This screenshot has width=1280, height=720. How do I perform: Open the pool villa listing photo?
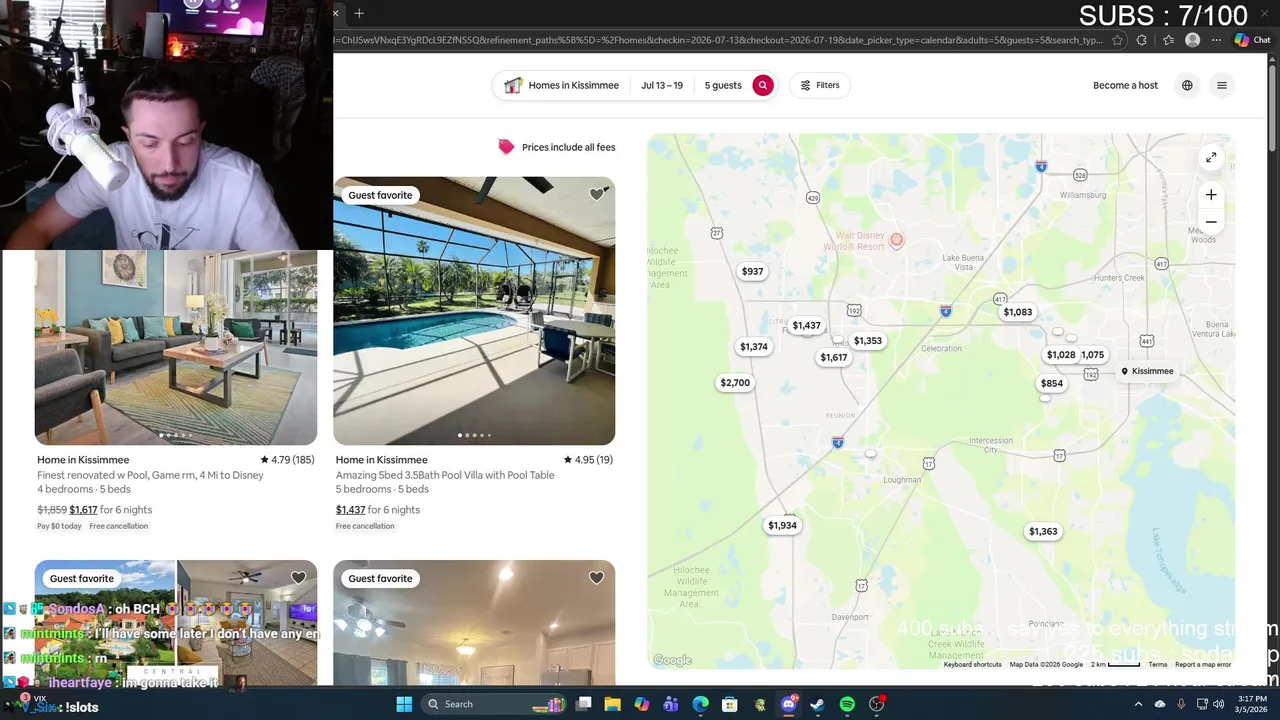click(474, 311)
